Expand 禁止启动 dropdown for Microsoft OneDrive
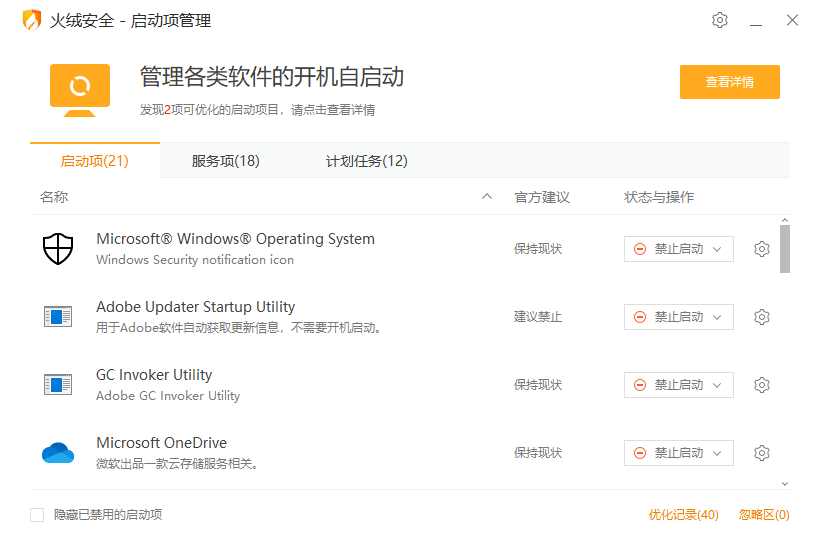This screenshot has width=820, height=540. pos(678,453)
